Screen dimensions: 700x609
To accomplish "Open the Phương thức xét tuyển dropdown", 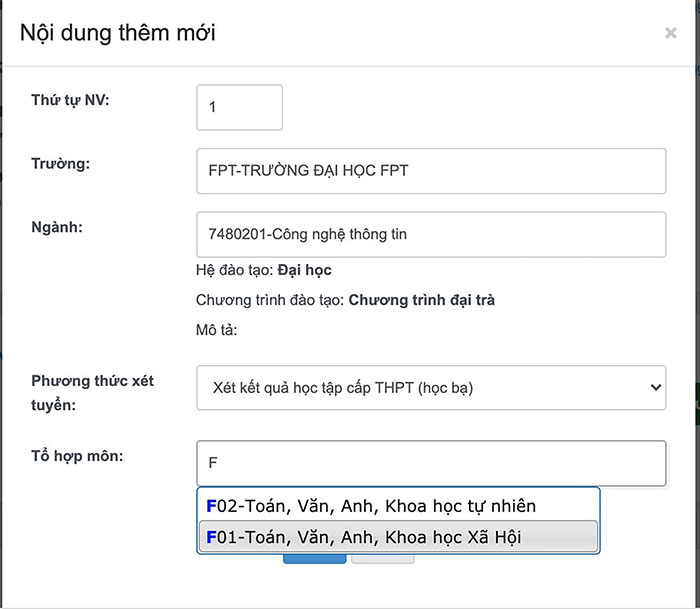I will [431, 387].
